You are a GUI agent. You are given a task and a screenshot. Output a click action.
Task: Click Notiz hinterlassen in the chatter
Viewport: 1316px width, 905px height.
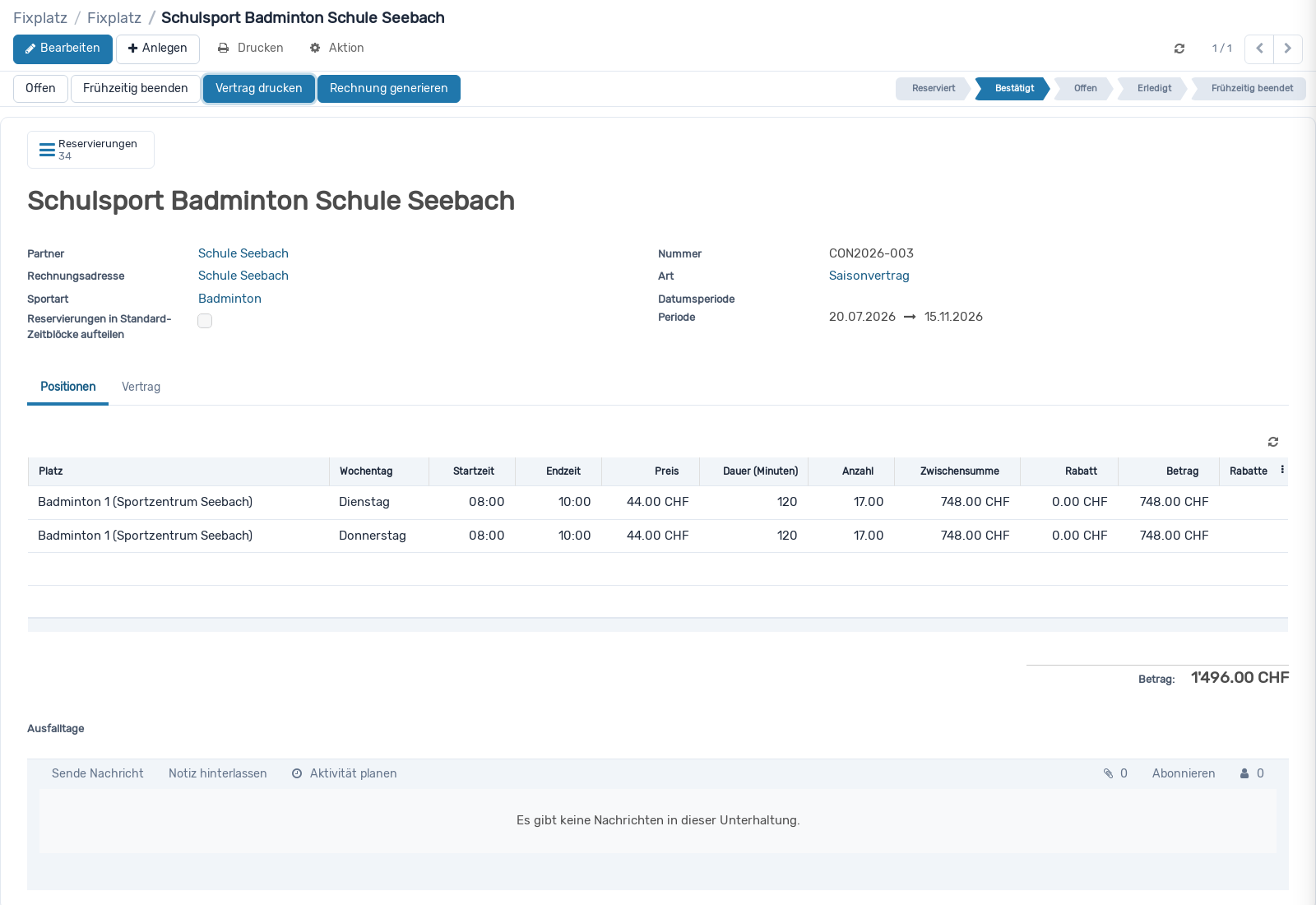coord(217,773)
